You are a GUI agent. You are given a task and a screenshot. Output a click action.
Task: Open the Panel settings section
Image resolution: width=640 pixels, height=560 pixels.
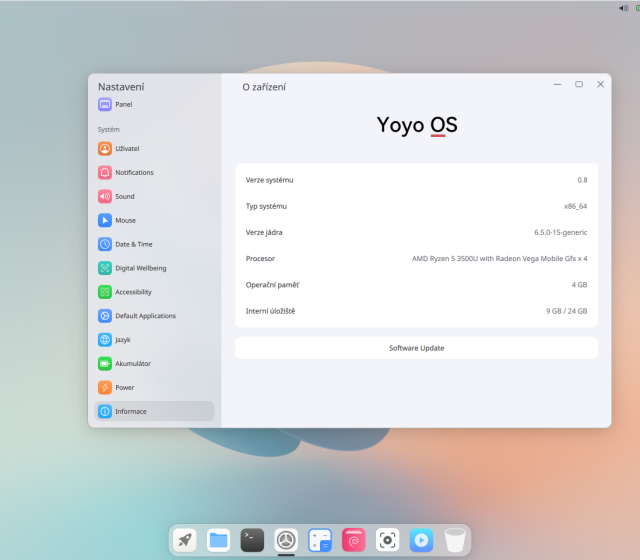point(123,104)
